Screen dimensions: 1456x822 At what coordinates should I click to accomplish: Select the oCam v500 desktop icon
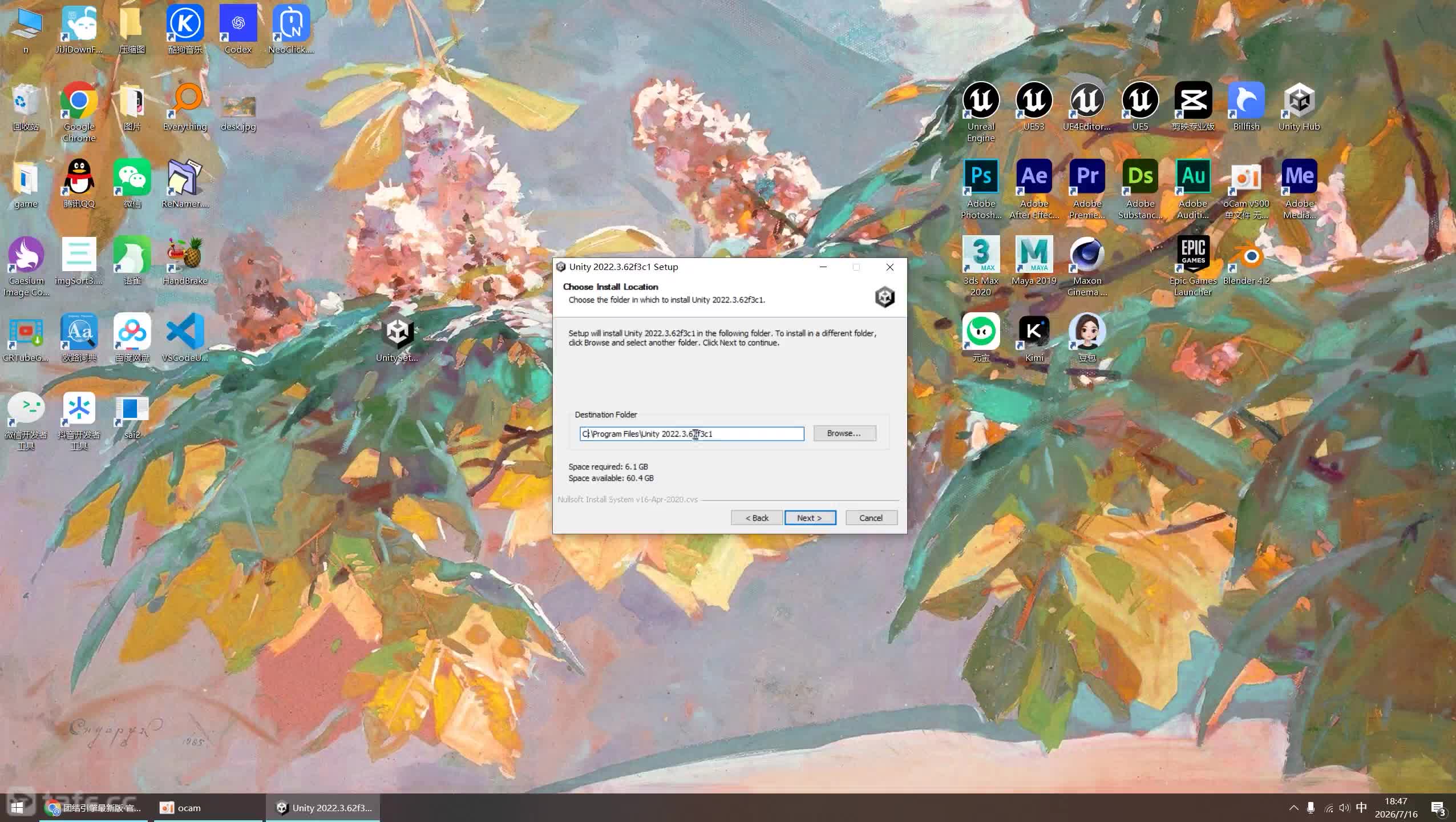(1246, 190)
